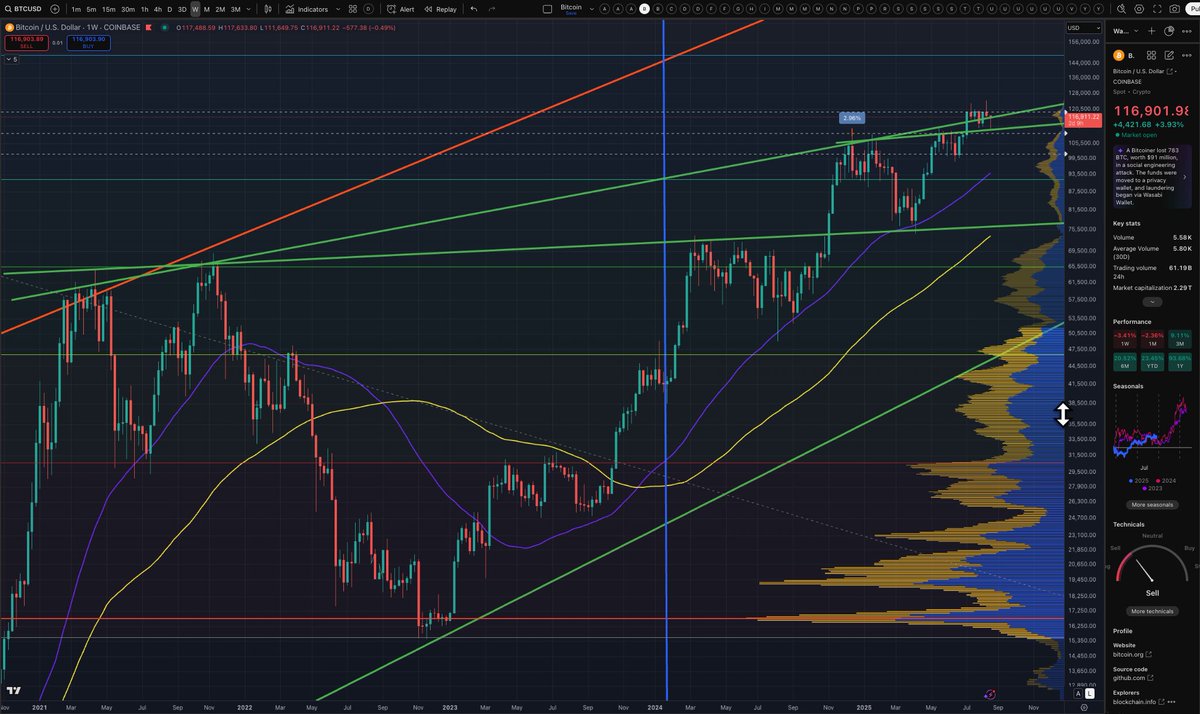Select the 1W performance cell
This screenshot has width=1200, height=714.
[1125, 340]
